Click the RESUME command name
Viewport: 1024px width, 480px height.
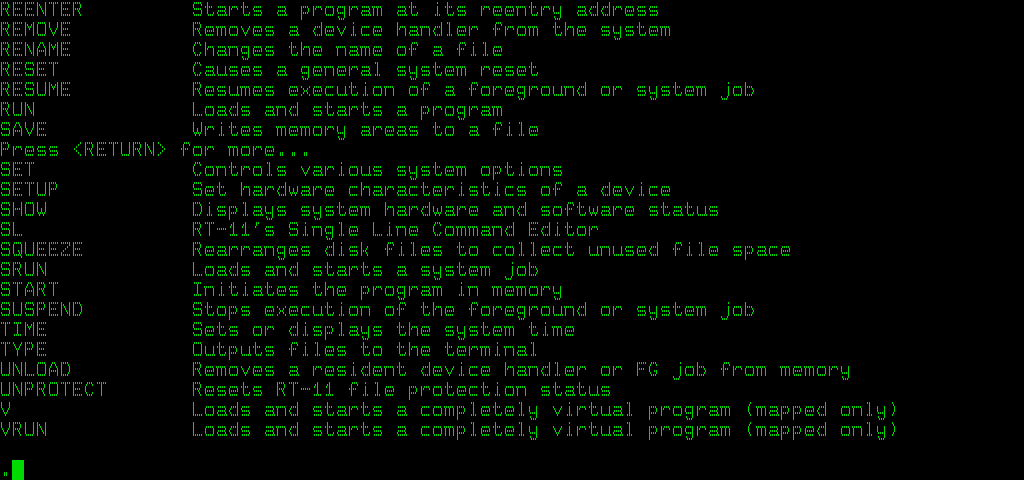[x=35, y=90]
